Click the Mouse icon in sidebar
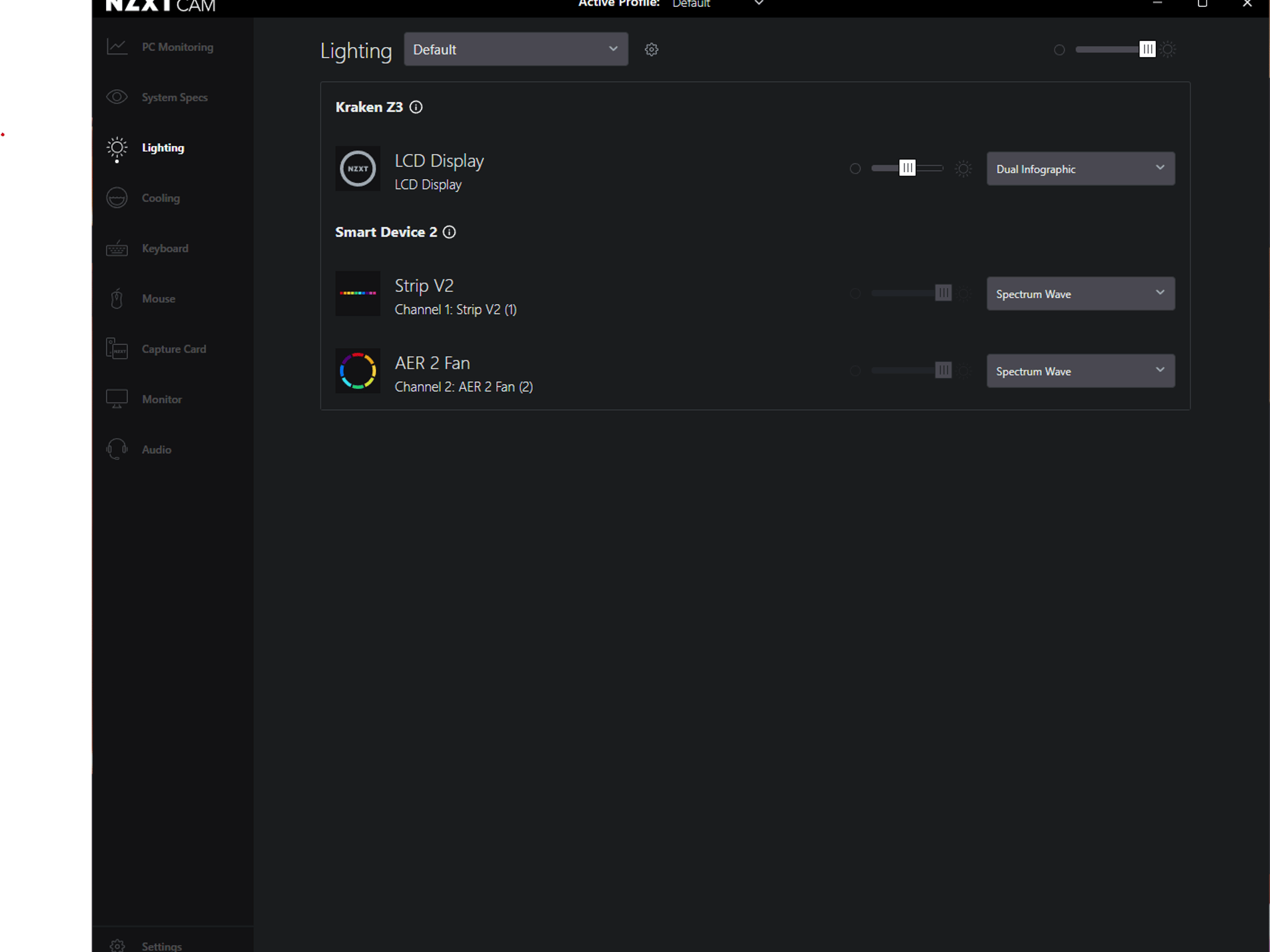 117,299
